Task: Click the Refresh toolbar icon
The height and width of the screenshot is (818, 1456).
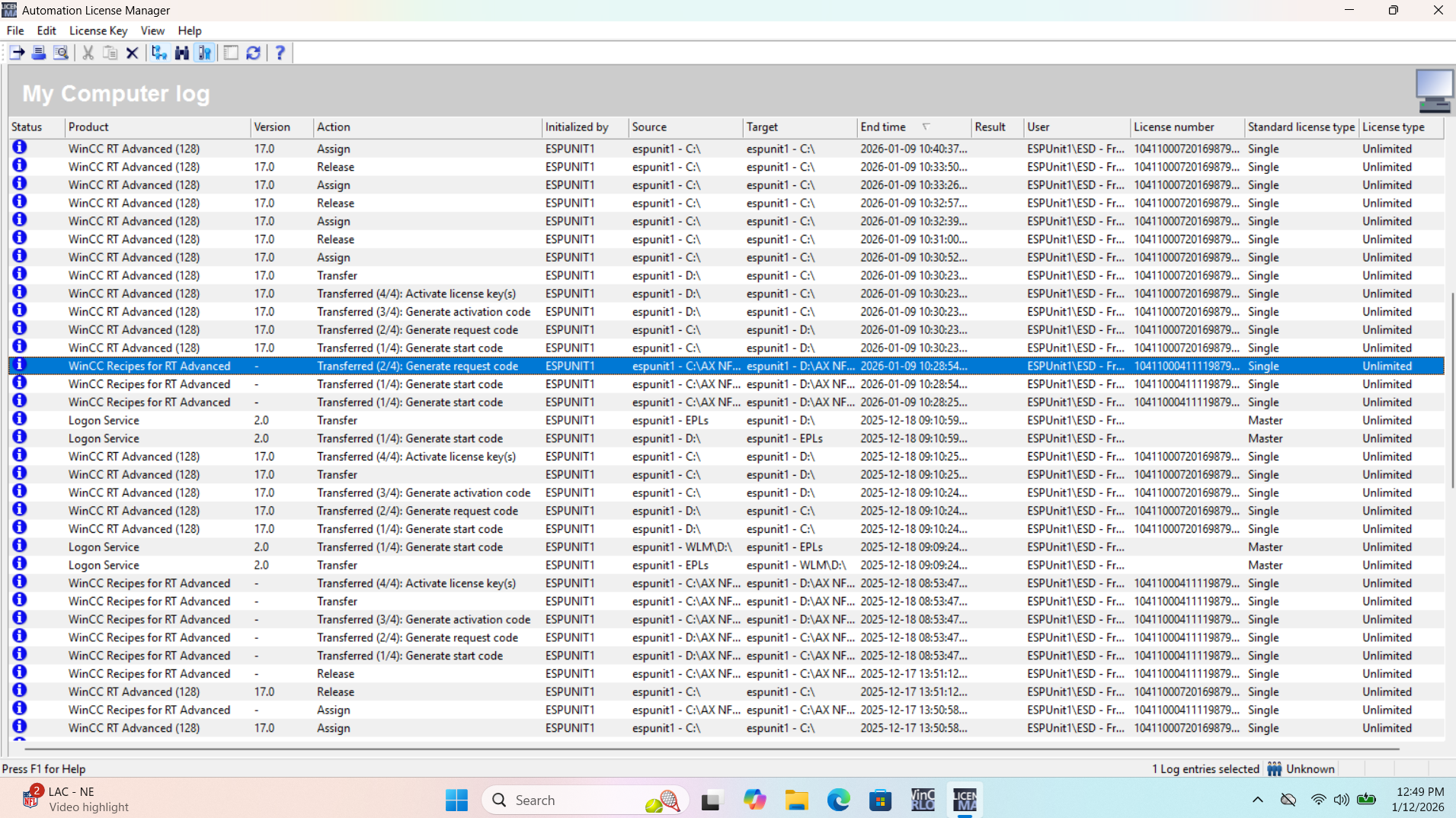Action: click(253, 53)
